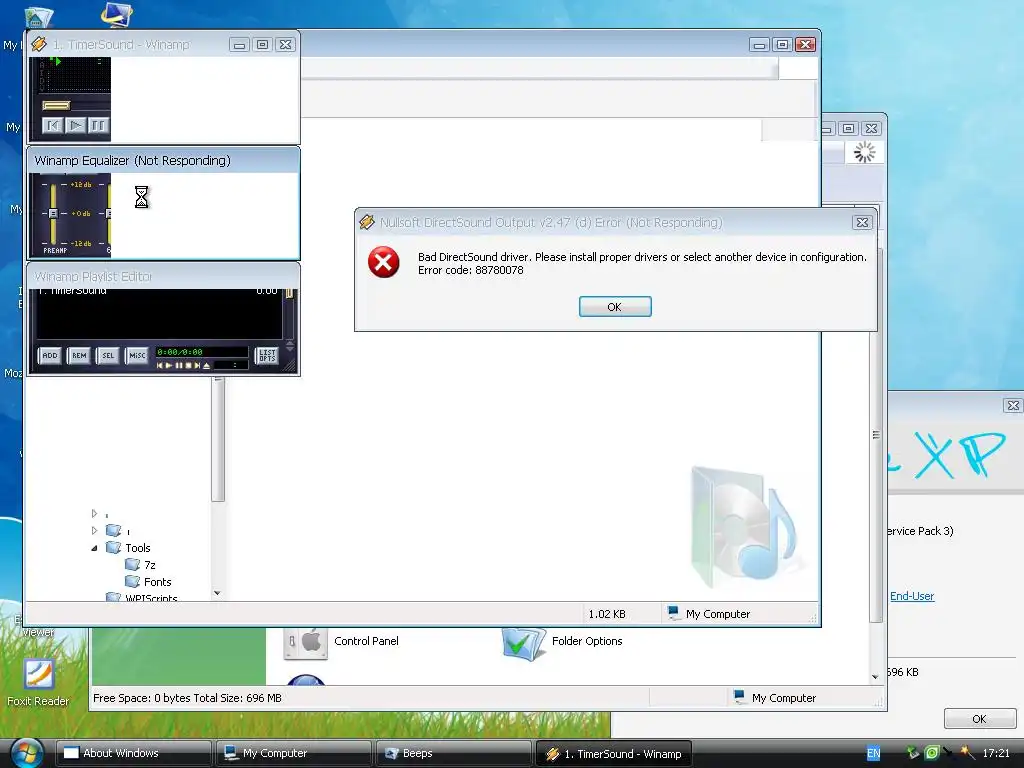
Task: Click the mini eject button in the Playlist Editor
Action: (x=207, y=366)
